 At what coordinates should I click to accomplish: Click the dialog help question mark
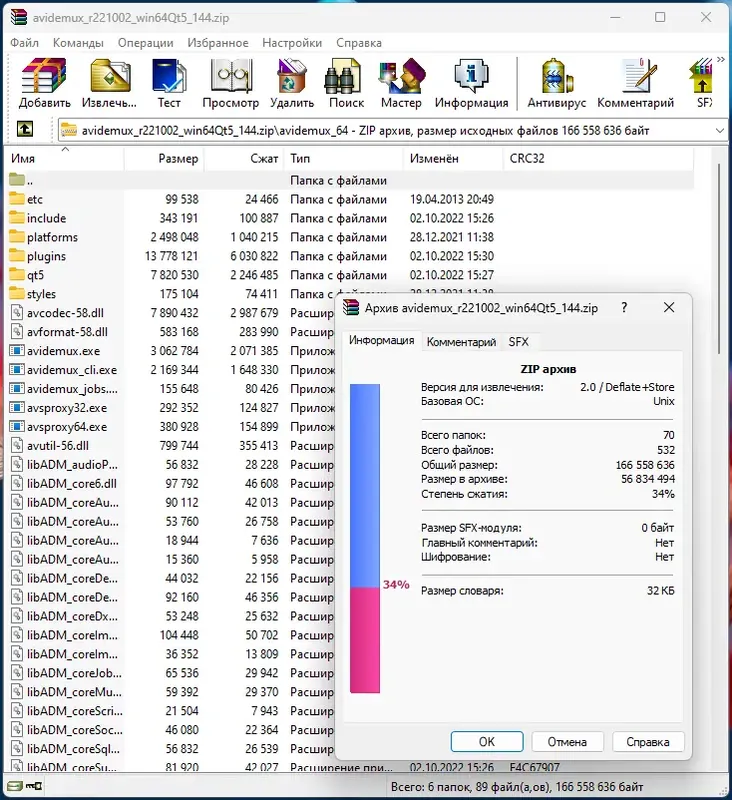[624, 308]
